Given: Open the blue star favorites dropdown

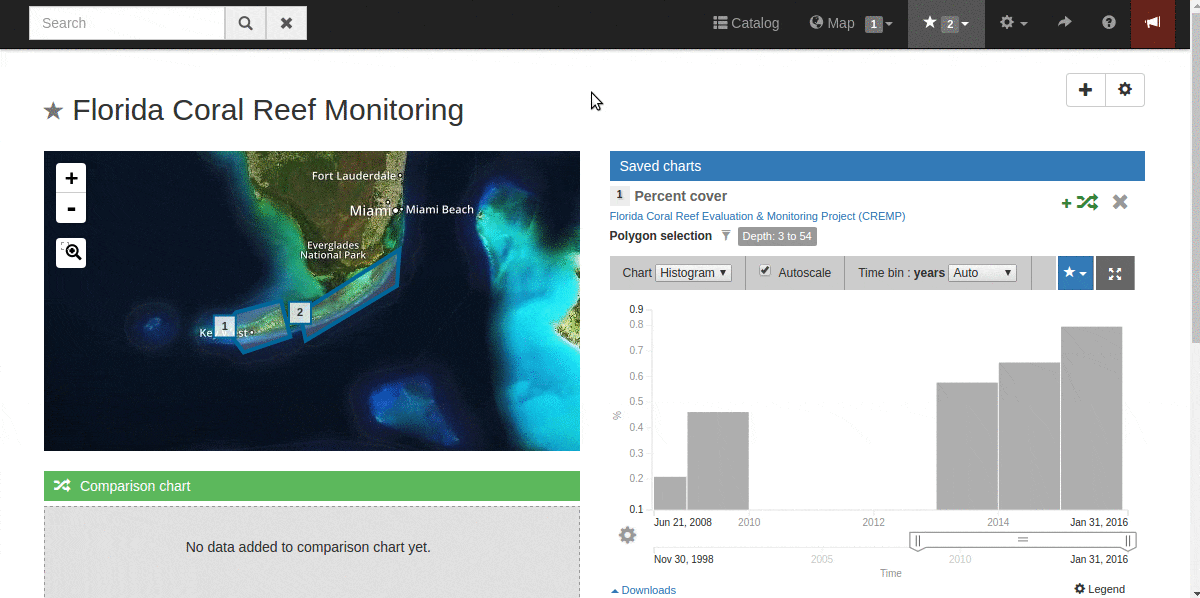Looking at the screenshot, I should [1075, 273].
